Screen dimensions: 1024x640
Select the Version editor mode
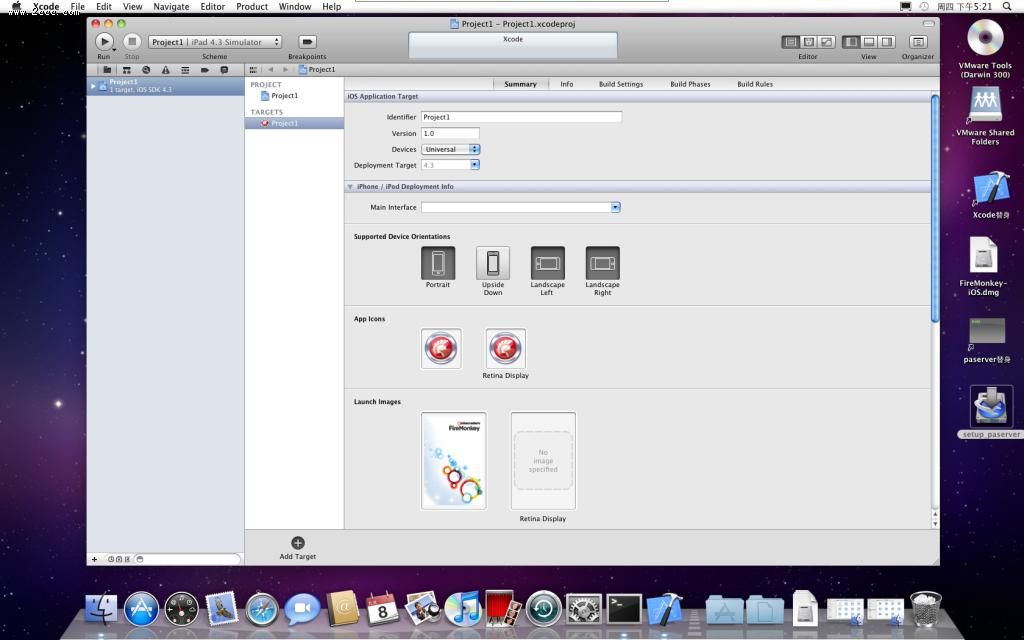827,42
